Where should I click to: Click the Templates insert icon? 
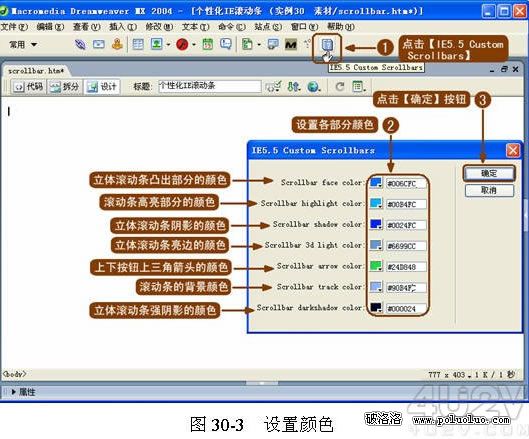(247, 44)
